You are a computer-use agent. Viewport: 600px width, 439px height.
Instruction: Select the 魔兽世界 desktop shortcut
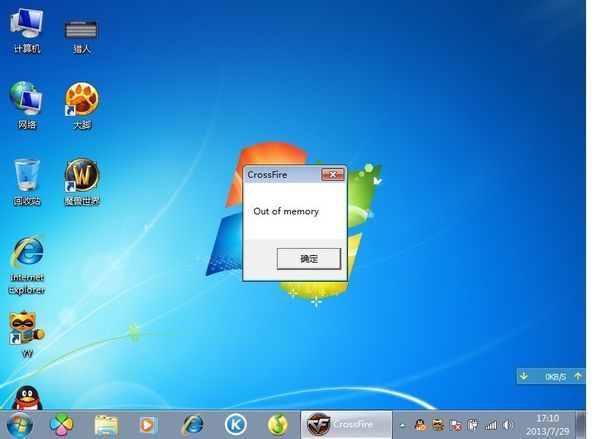[82, 182]
